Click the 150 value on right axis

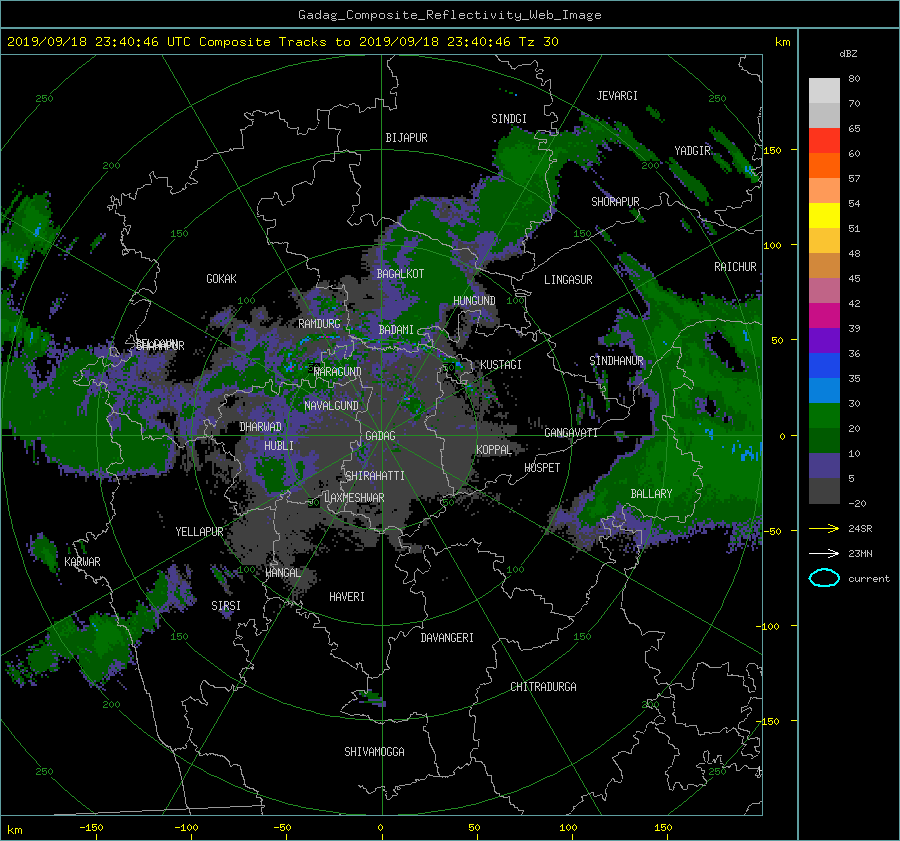772,150
